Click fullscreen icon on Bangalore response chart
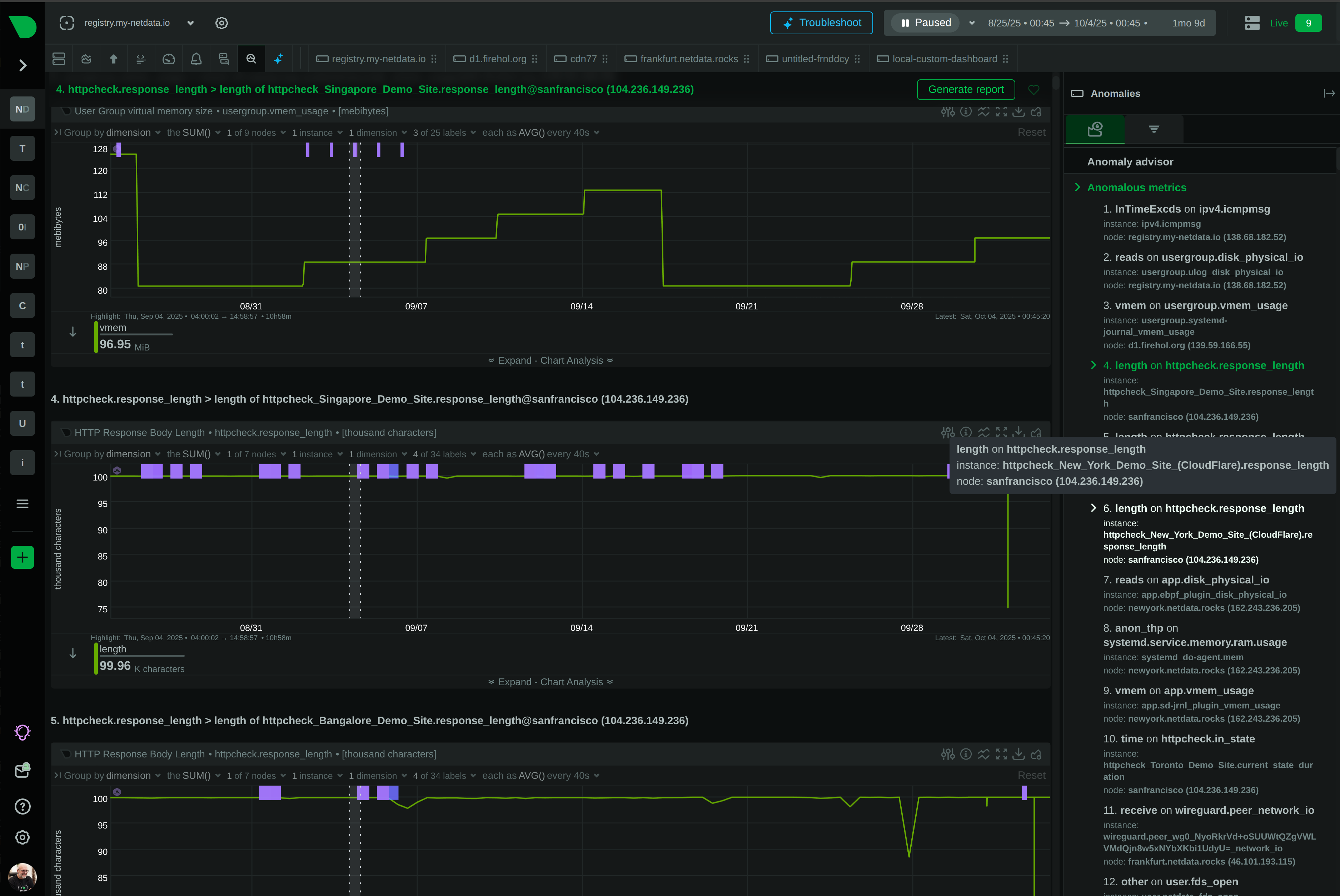Image resolution: width=1340 pixels, height=896 pixels. coord(1001,754)
